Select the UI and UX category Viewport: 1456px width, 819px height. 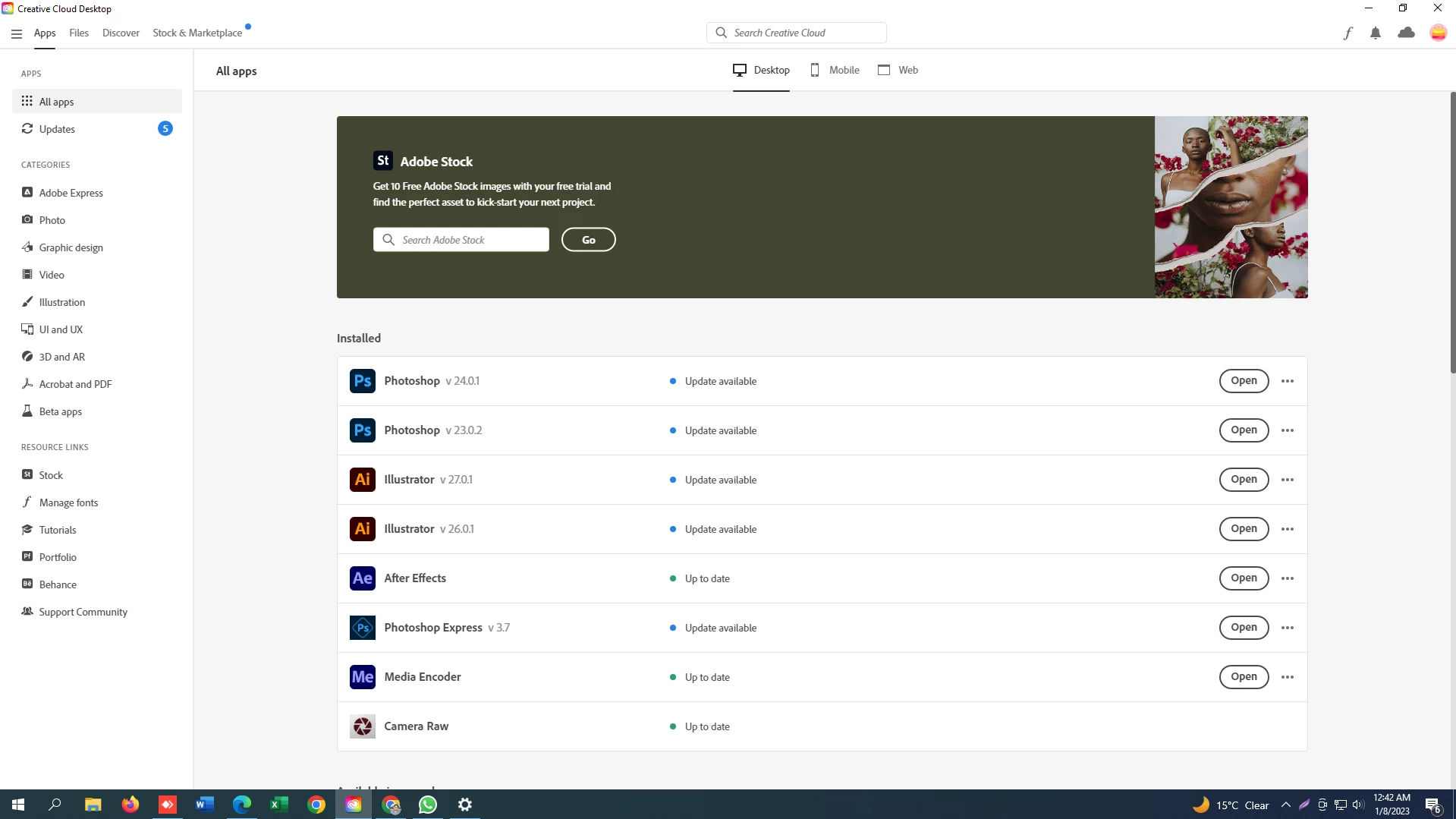coord(97,329)
